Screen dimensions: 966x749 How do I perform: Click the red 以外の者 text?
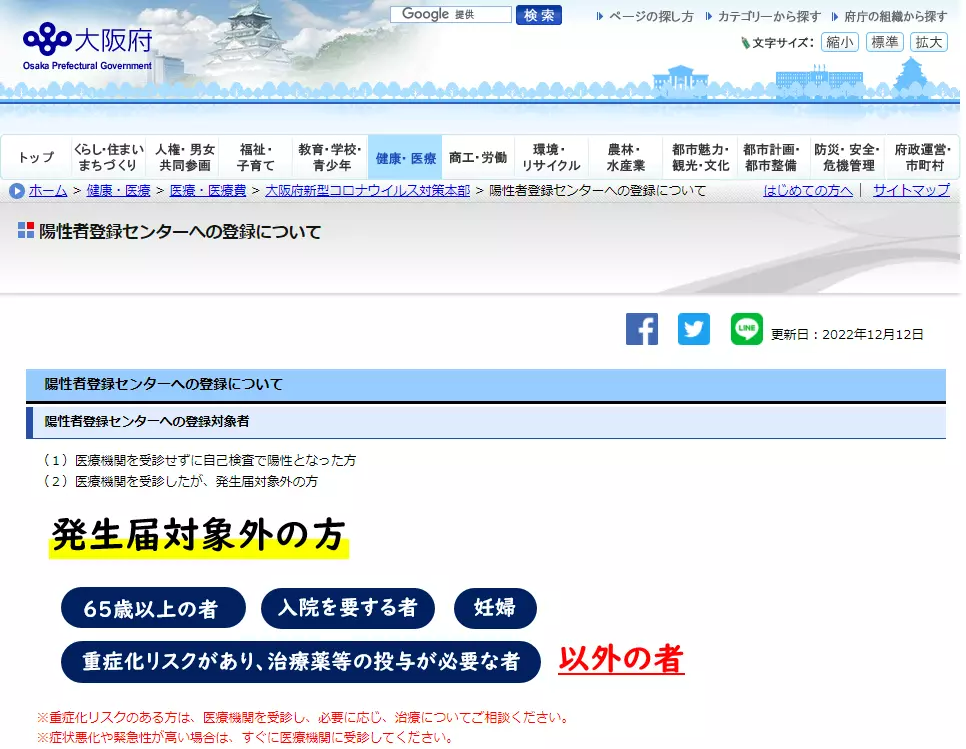621,659
